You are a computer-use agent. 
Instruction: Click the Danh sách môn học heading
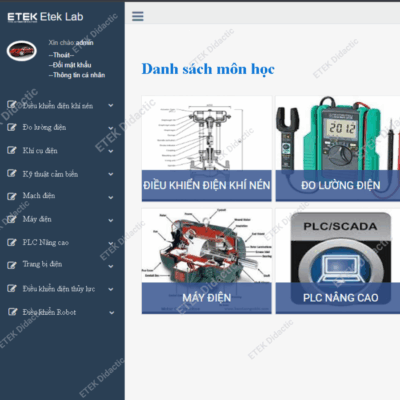click(208, 69)
